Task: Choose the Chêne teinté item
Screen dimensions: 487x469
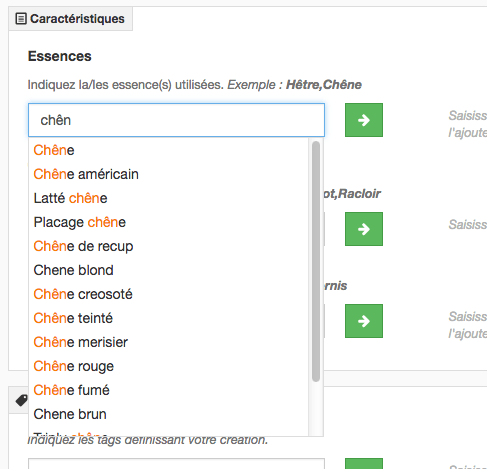Action: 169,318
